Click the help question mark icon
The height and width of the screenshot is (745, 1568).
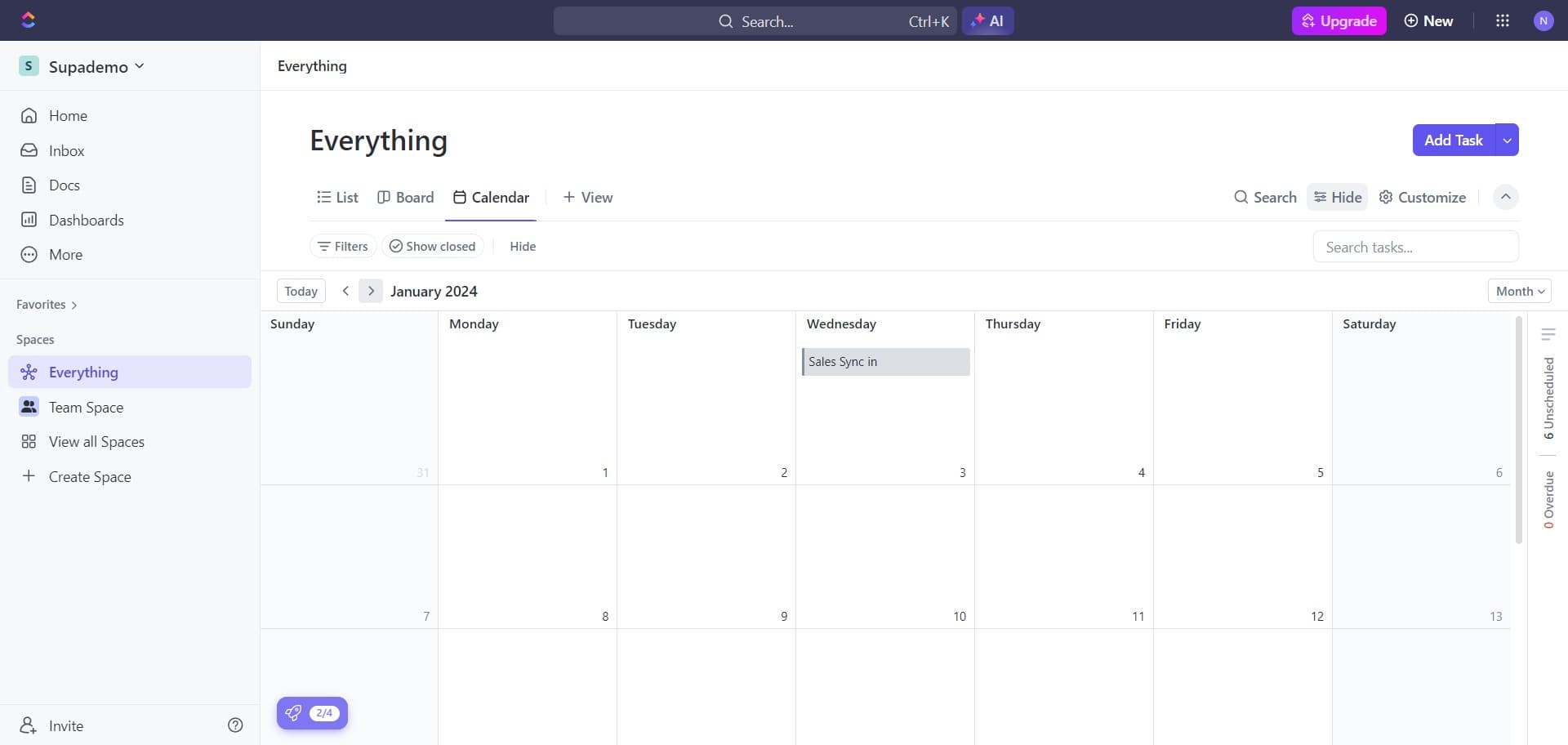235,725
